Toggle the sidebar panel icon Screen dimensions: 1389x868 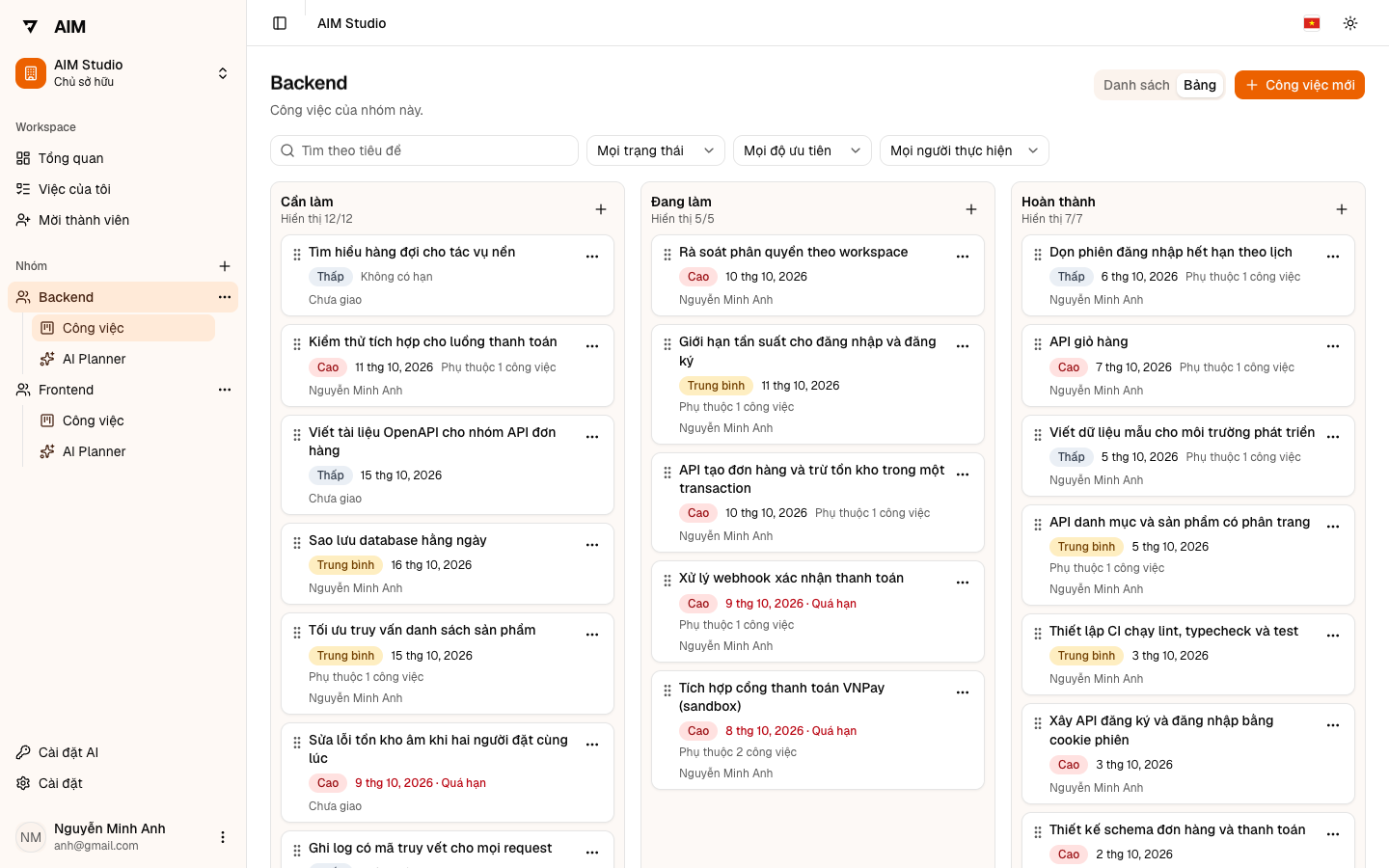[x=280, y=23]
